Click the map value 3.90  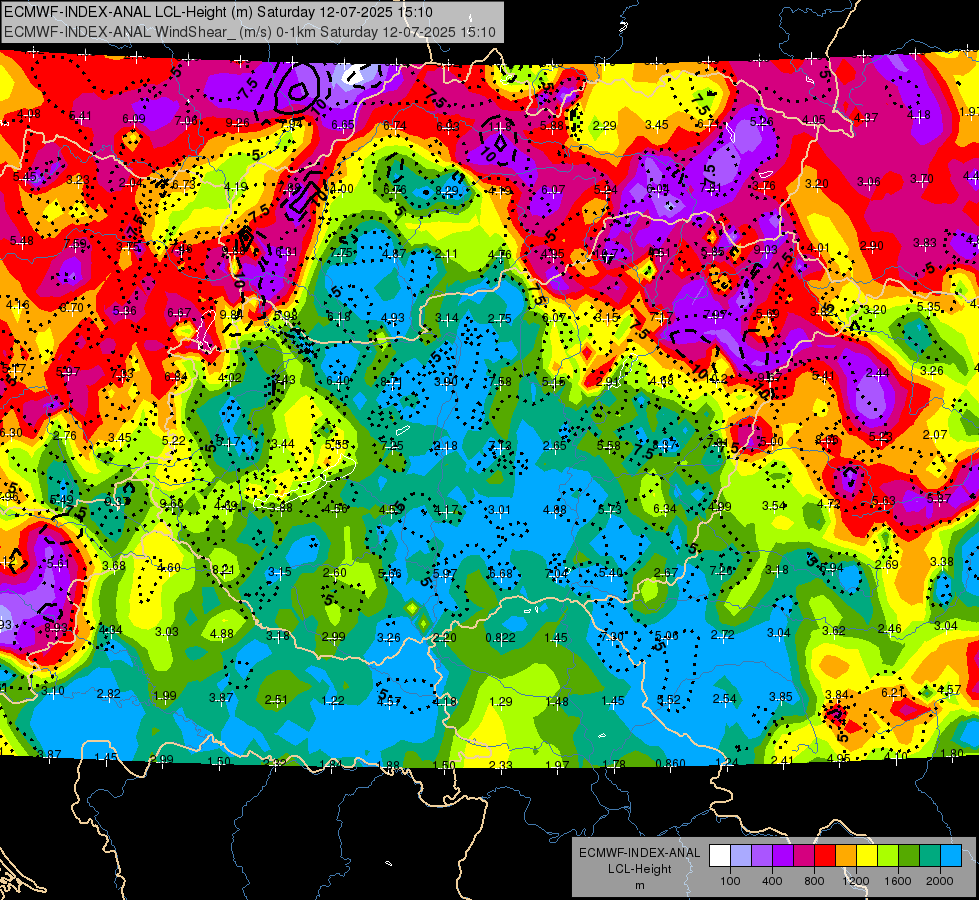point(446,382)
